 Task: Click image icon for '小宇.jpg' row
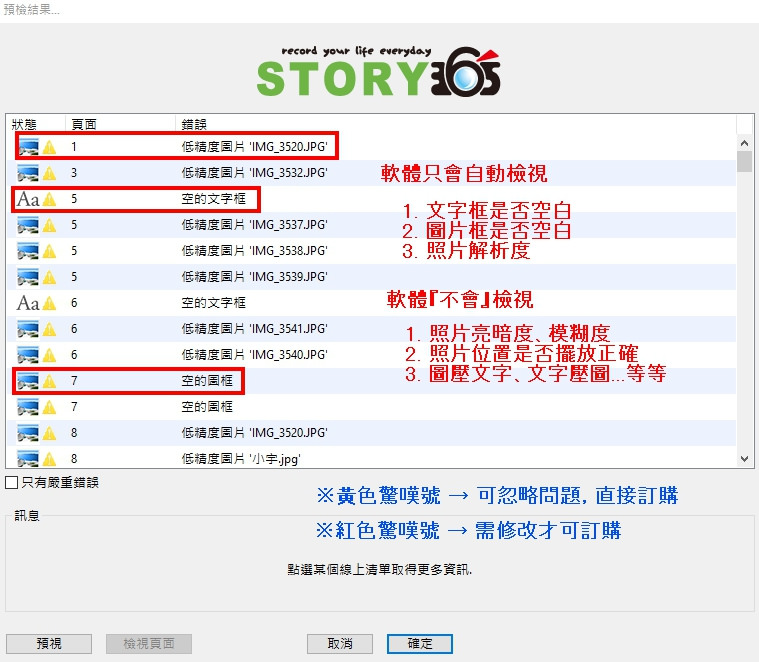coord(28,458)
